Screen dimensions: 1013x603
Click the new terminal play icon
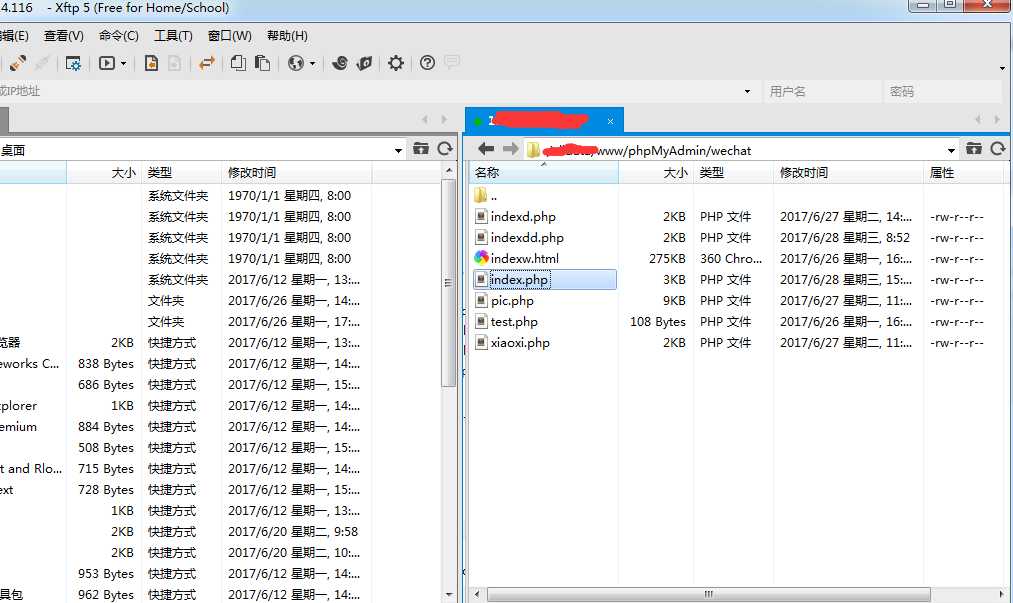point(107,63)
